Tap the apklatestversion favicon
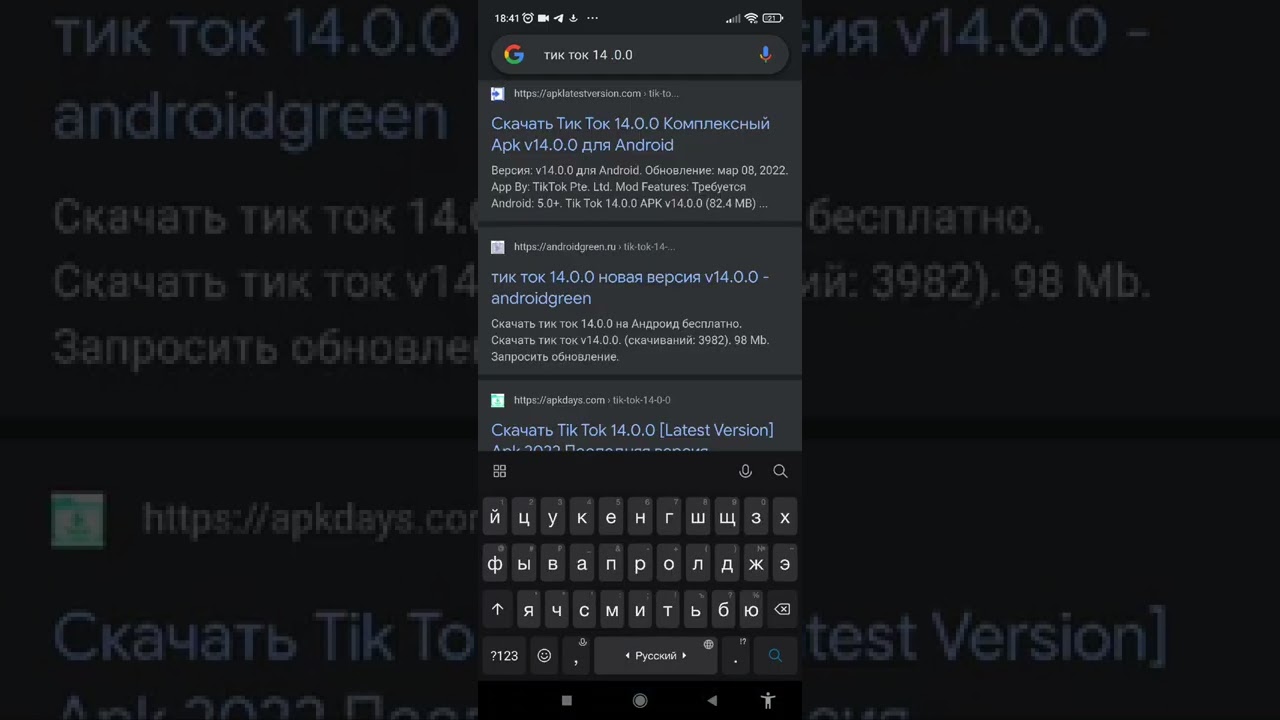Viewport: 1280px width, 720px height. point(497,94)
